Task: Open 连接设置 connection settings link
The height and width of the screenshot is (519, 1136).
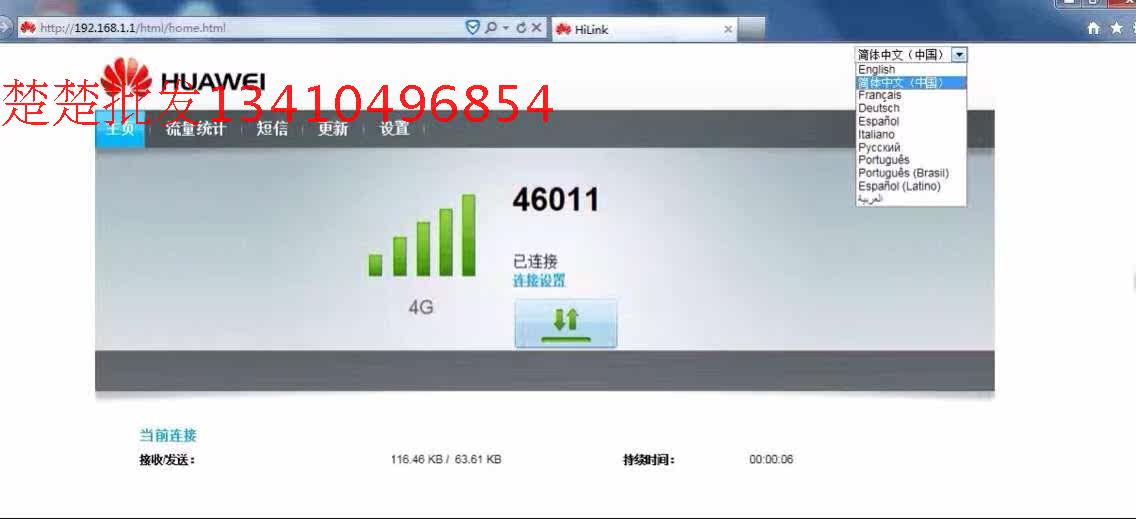Action: click(539, 281)
